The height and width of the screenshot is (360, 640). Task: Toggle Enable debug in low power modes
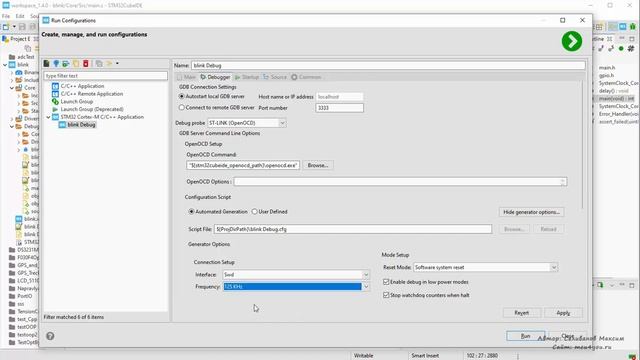tap(386, 282)
